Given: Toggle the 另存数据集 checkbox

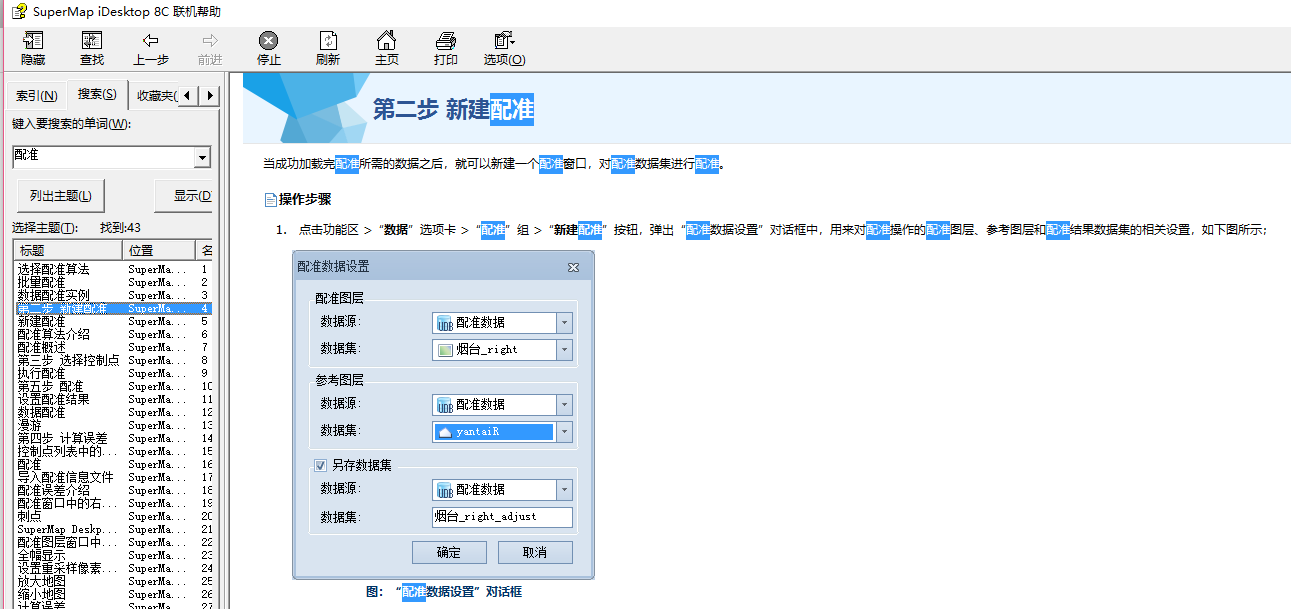Looking at the screenshot, I should coord(321,465).
